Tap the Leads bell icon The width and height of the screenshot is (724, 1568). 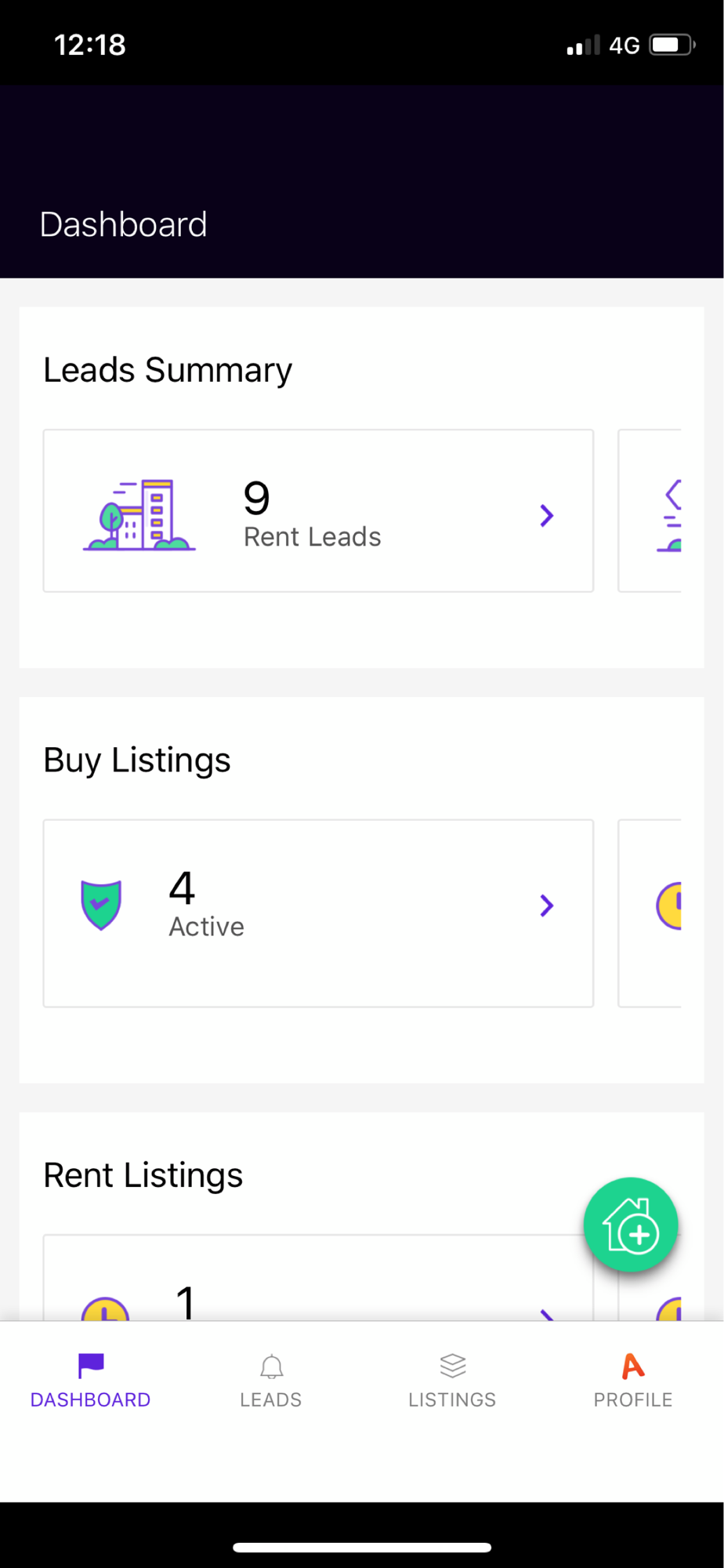point(271,1367)
